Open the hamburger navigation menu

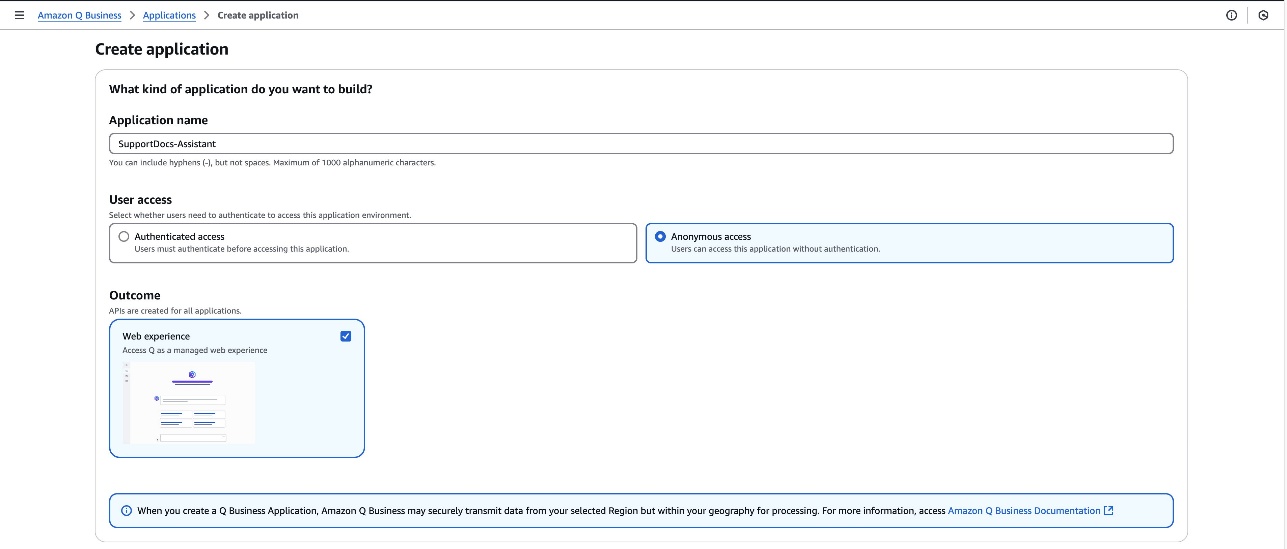[x=19, y=15]
